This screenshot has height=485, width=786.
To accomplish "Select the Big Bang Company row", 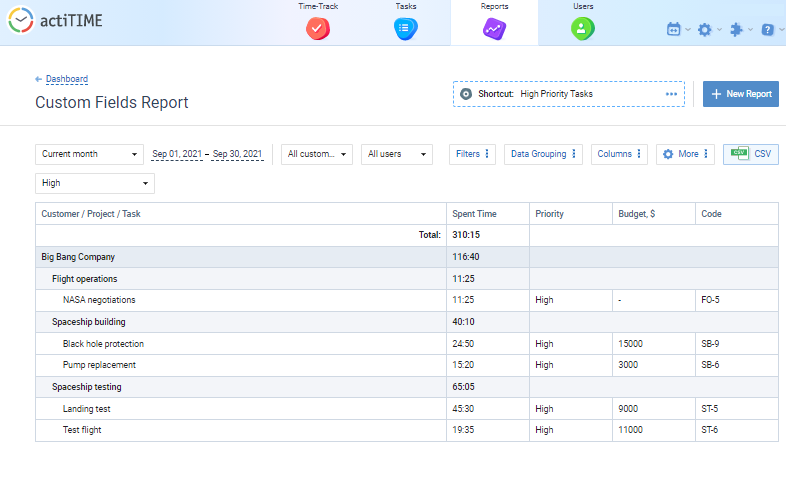I will 407,257.
